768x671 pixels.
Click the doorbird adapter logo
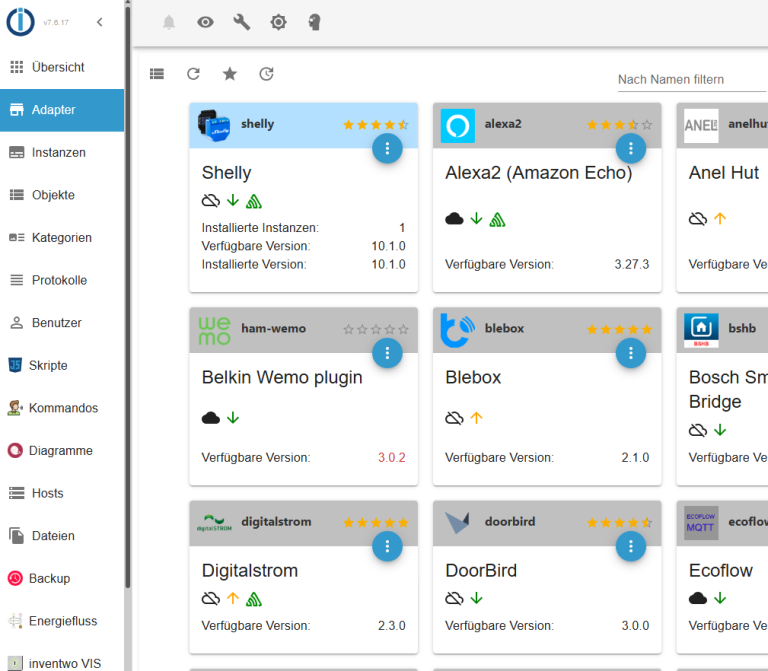[x=457, y=523]
